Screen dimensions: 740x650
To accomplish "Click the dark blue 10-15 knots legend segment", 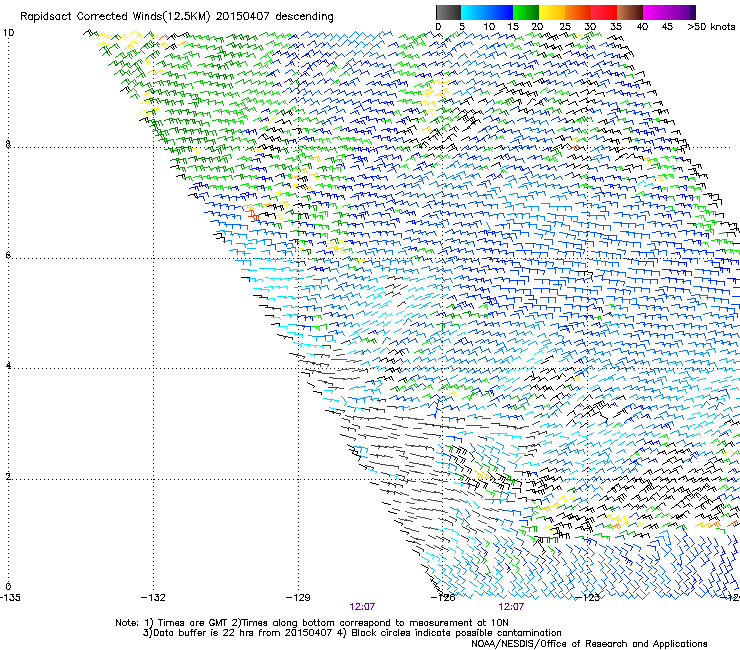I will (x=500, y=12).
